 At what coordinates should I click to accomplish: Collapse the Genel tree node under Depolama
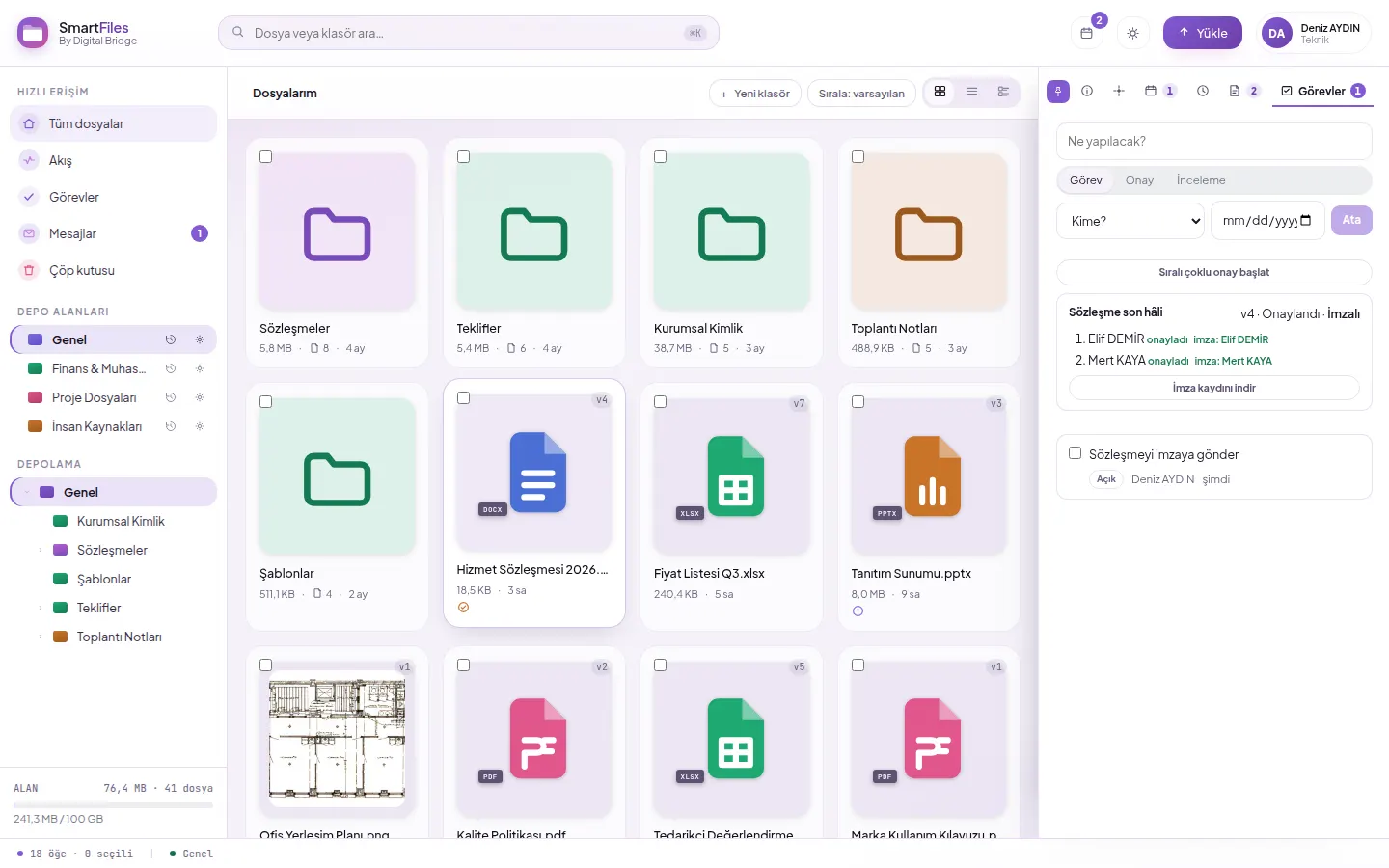click(27, 492)
